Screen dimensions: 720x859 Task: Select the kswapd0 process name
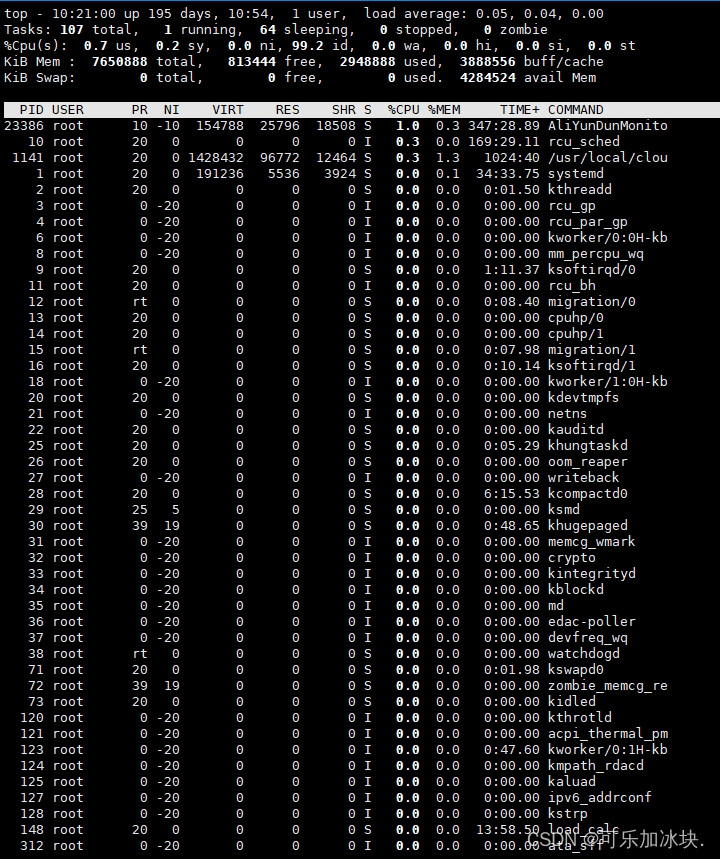click(x=576, y=669)
